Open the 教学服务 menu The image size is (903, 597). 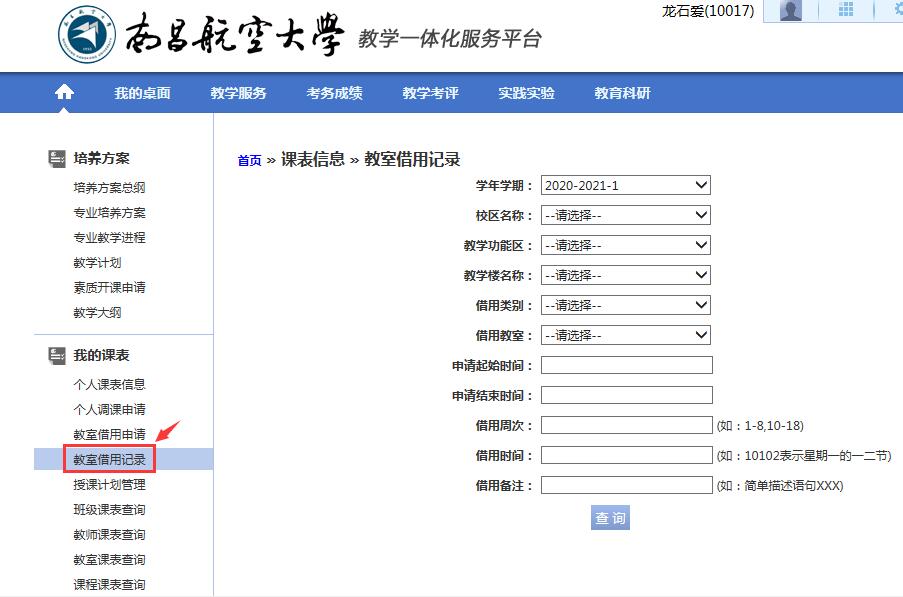coord(238,93)
